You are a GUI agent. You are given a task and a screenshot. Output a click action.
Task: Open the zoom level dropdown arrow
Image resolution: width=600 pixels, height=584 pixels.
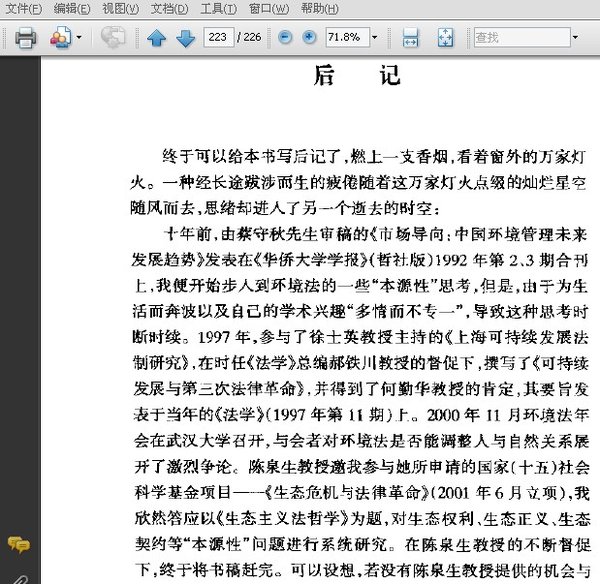(375, 37)
